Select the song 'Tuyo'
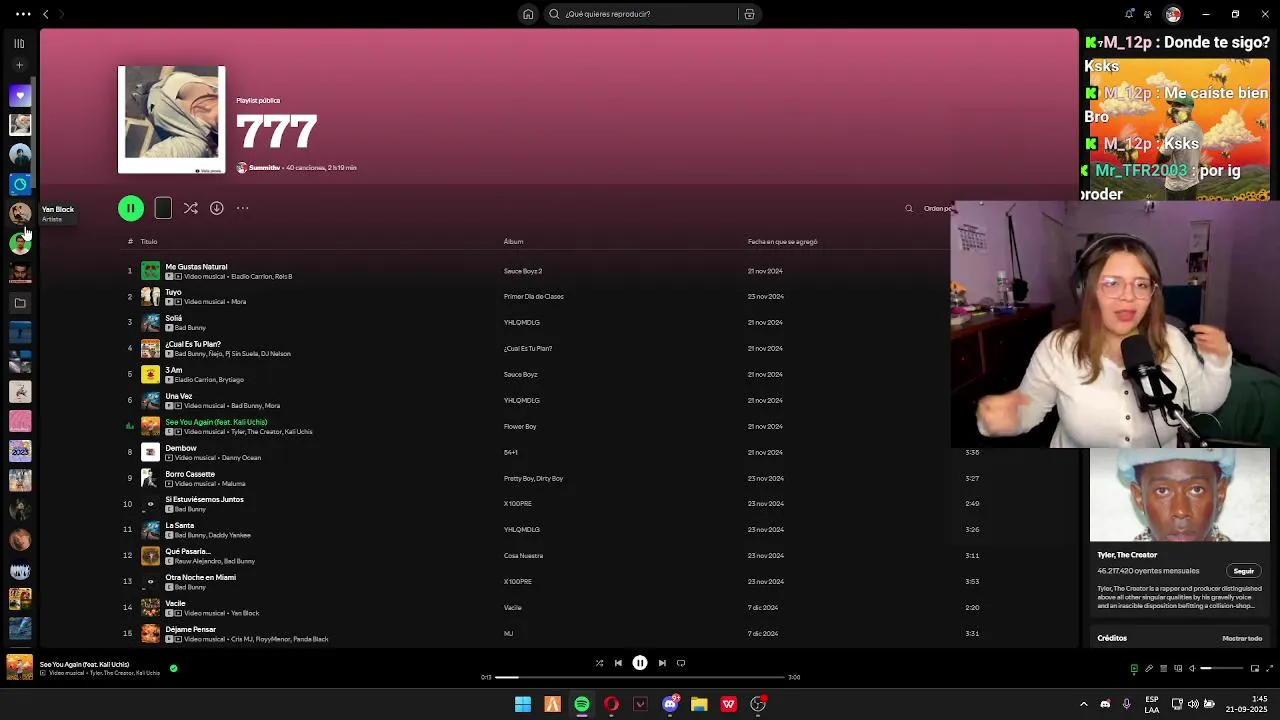Image resolution: width=1280 pixels, height=720 pixels. pos(173,292)
